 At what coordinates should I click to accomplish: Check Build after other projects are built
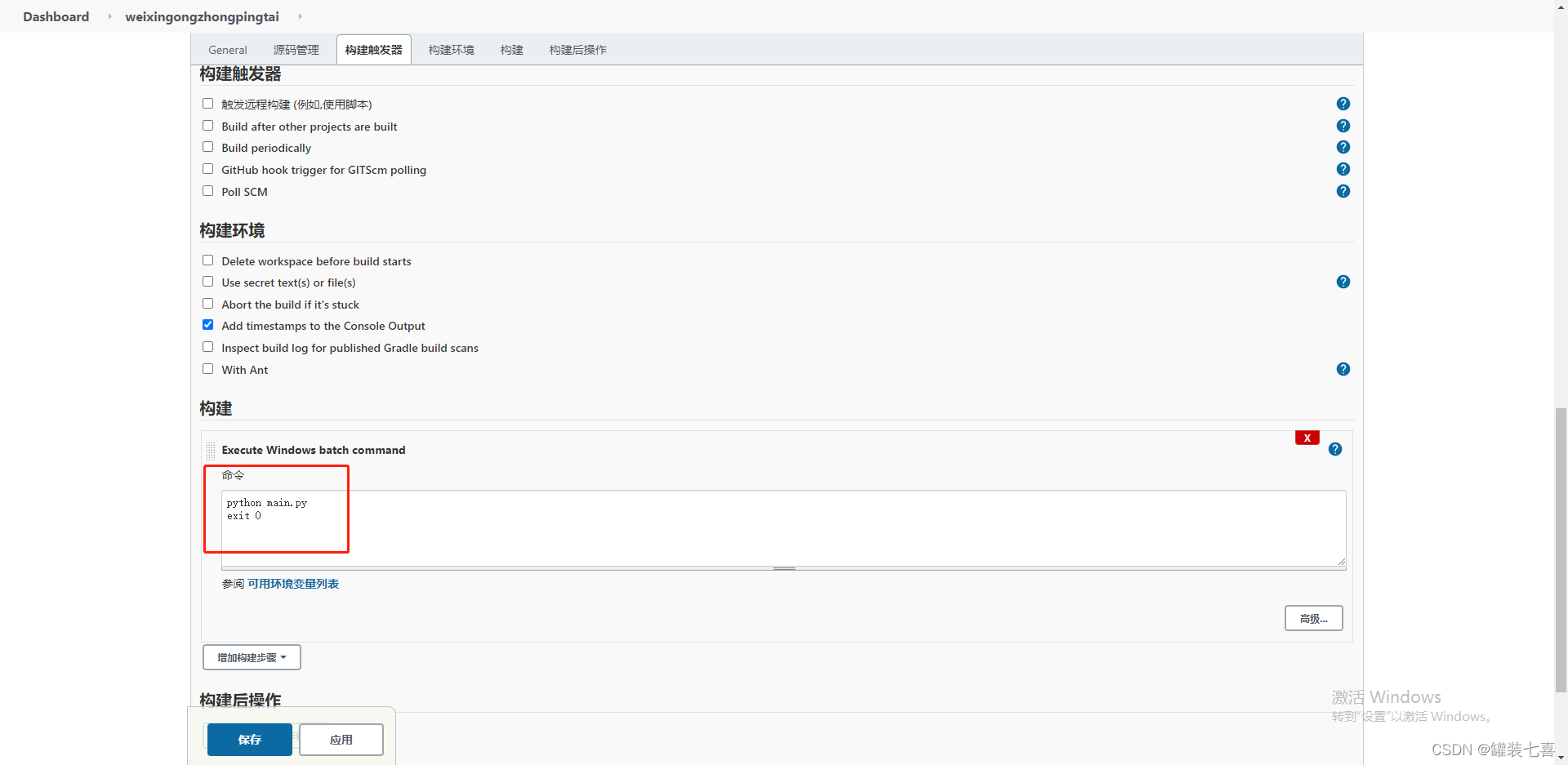coord(207,126)
